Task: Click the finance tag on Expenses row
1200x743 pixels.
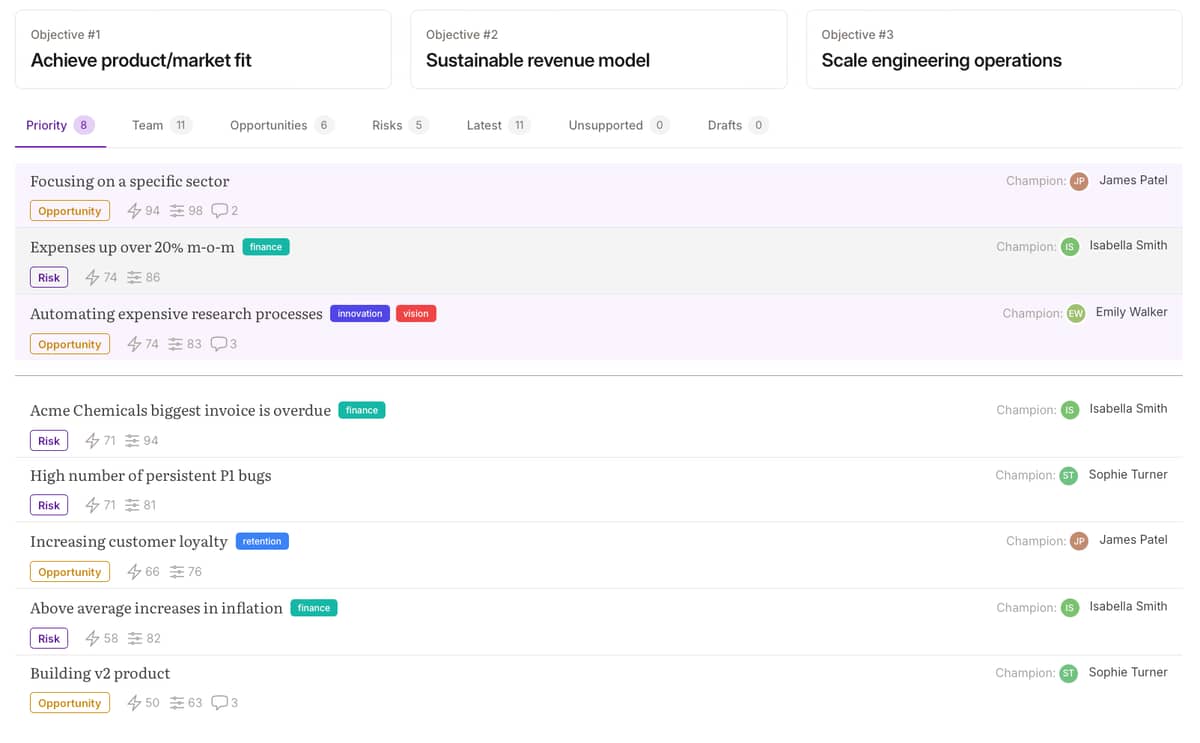Action: click(x=266, y=247)
